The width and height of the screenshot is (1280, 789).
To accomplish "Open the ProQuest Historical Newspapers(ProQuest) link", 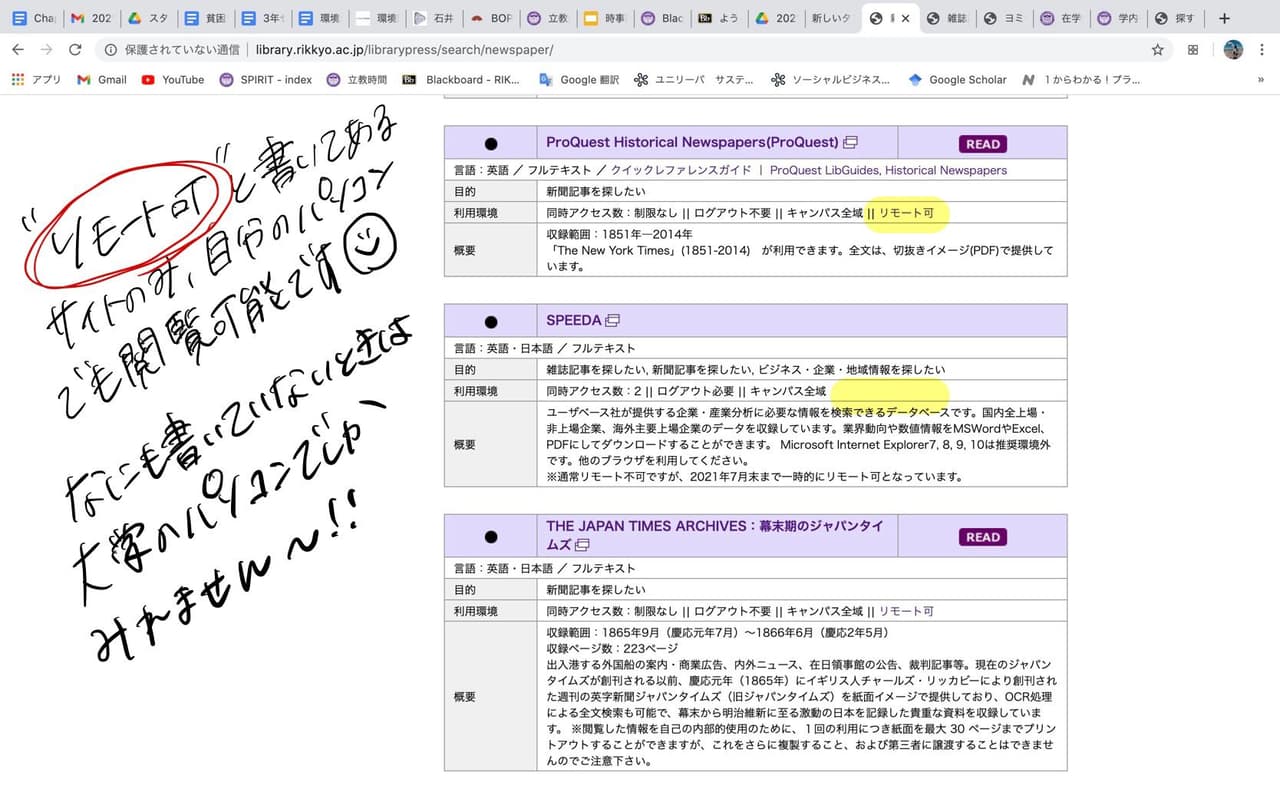I will 692,142.
